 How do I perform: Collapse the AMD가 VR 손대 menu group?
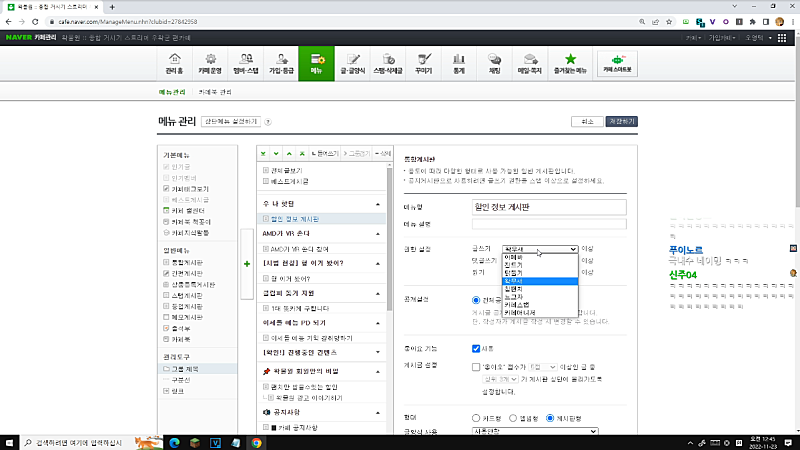click(x=379, y=233)
